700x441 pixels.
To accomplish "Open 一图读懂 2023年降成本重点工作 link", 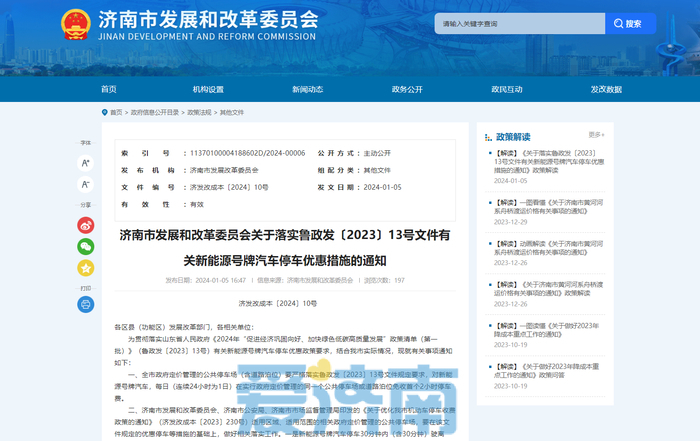I will (x=547, y=330).
